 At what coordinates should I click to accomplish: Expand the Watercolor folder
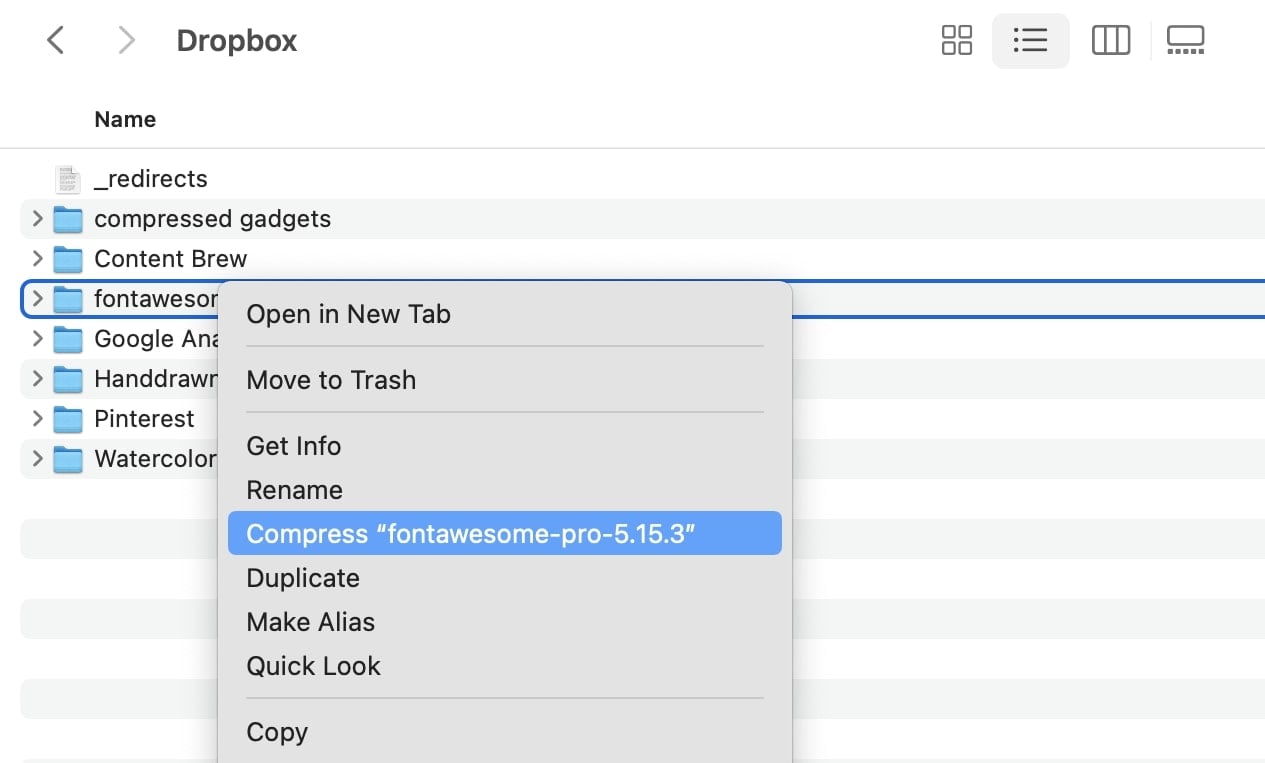coord(36,458)
